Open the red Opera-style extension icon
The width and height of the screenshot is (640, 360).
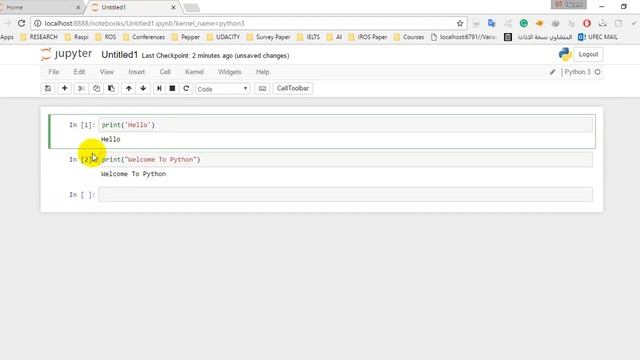click(587, 23)
